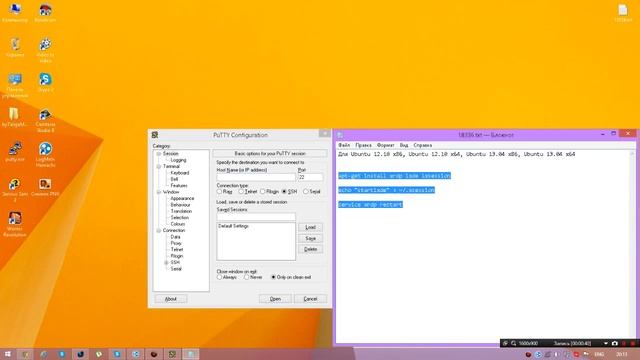The height and width of the screenshot is (360, 640).
Task: Select the Video to Video desktop shortcut
Action: 45,49
